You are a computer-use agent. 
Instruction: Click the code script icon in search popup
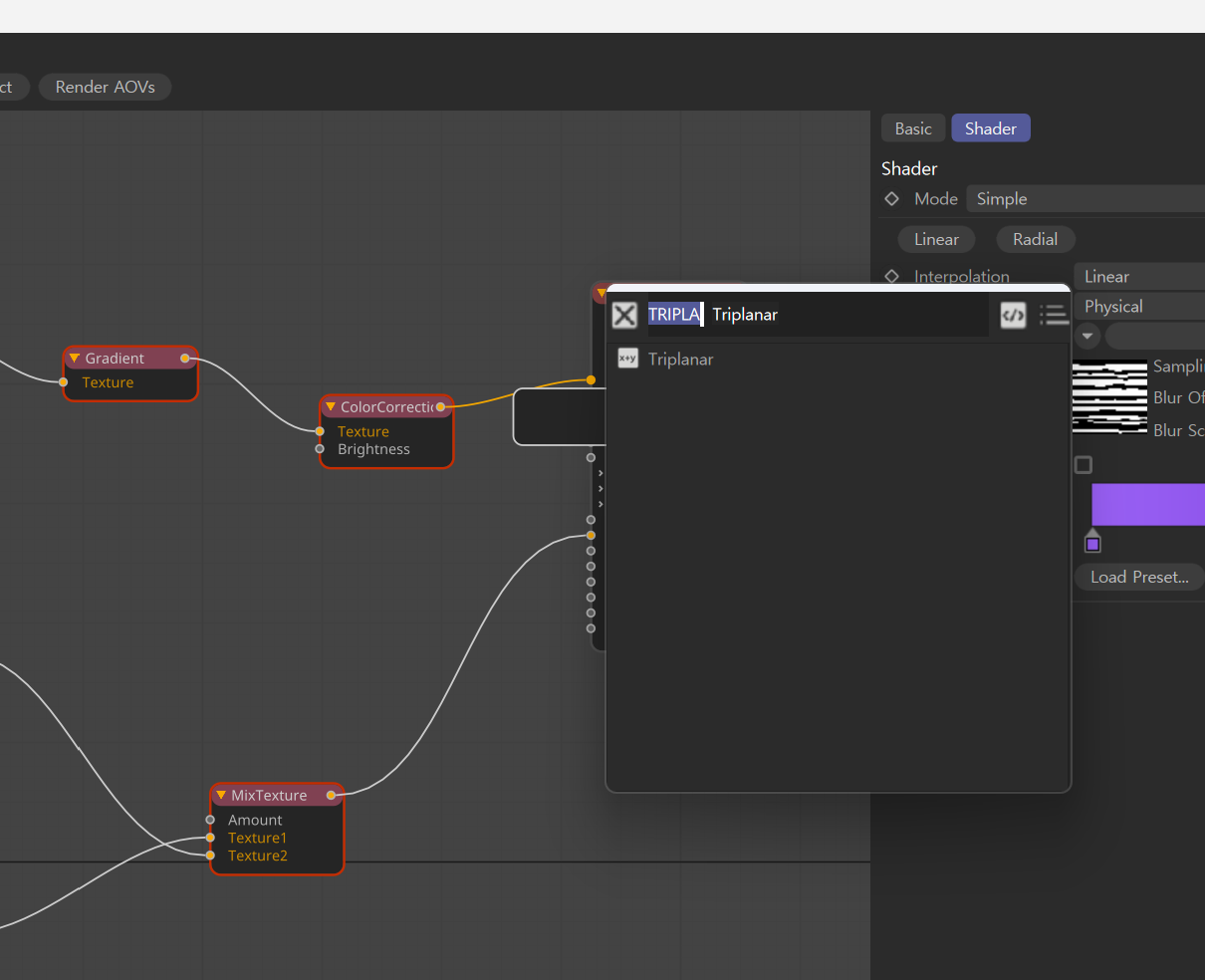tap(1013, 315)
